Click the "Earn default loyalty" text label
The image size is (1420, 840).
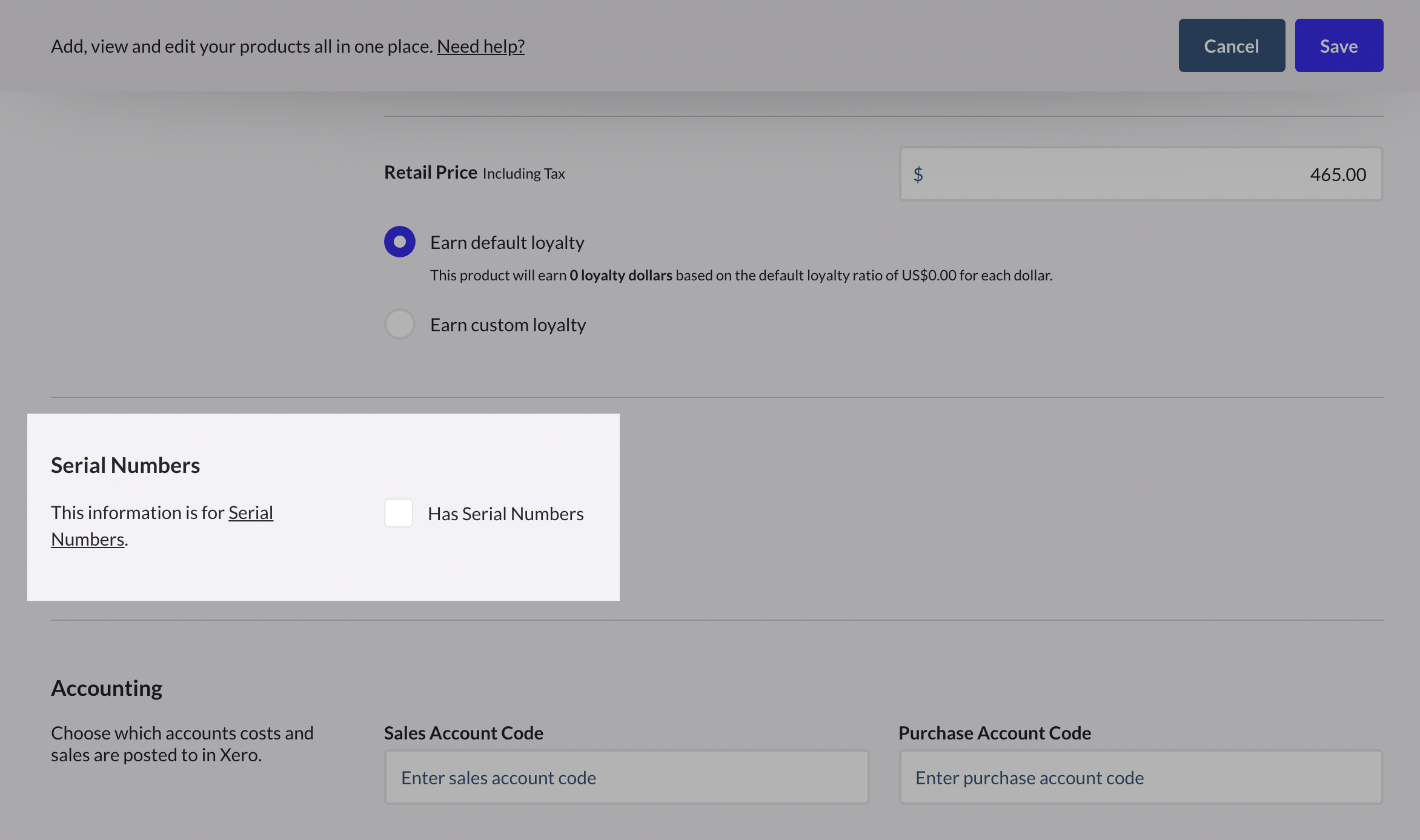(x=507, y=242)
